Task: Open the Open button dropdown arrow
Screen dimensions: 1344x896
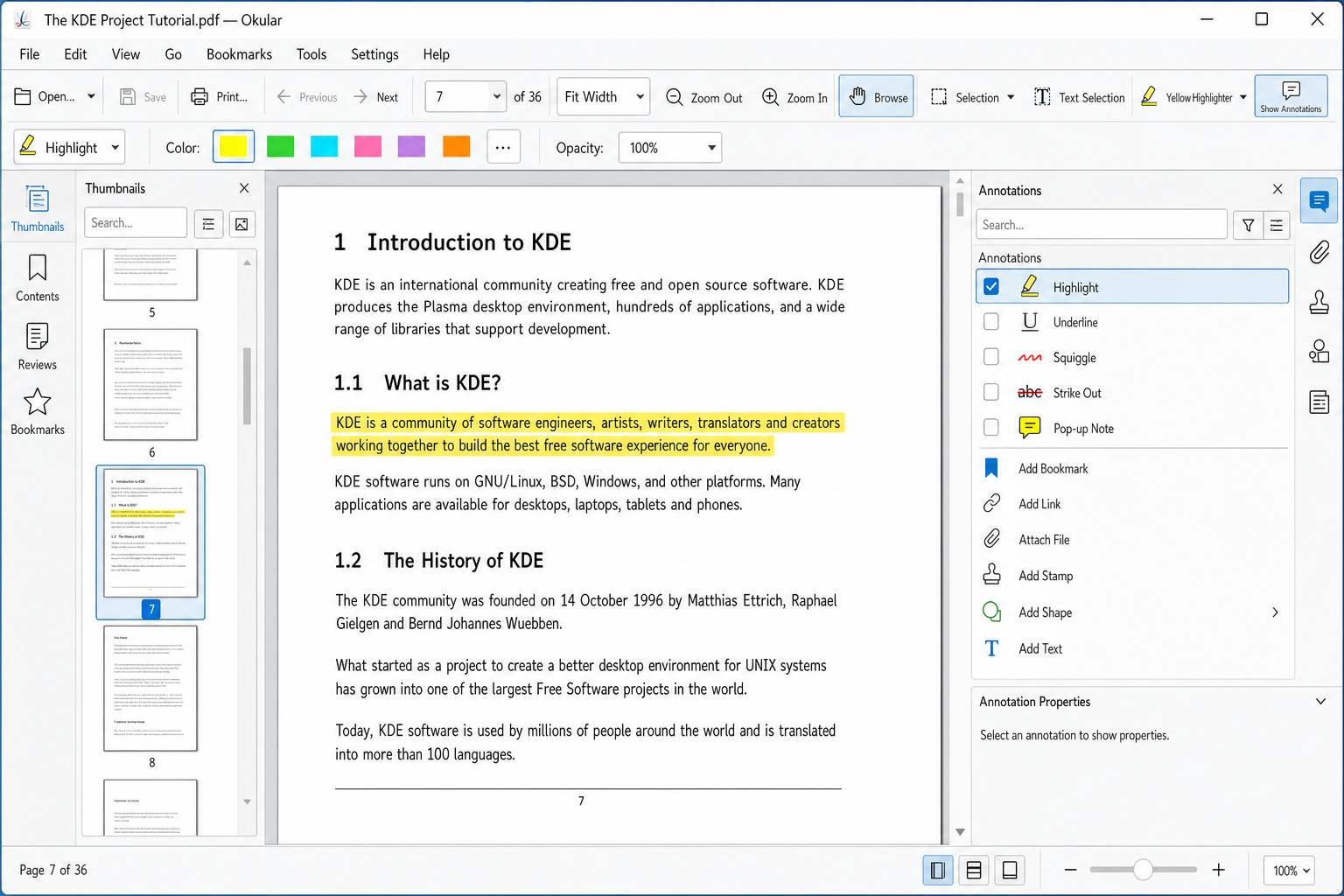Action: tap(91, 97)
